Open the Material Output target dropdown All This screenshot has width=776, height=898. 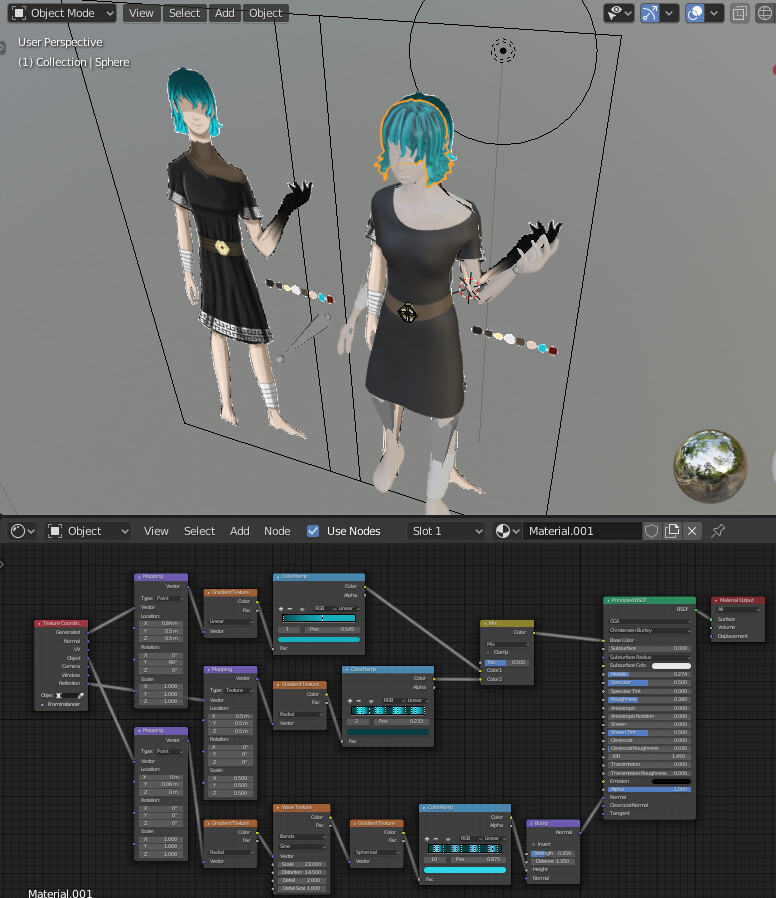[738, 610]
